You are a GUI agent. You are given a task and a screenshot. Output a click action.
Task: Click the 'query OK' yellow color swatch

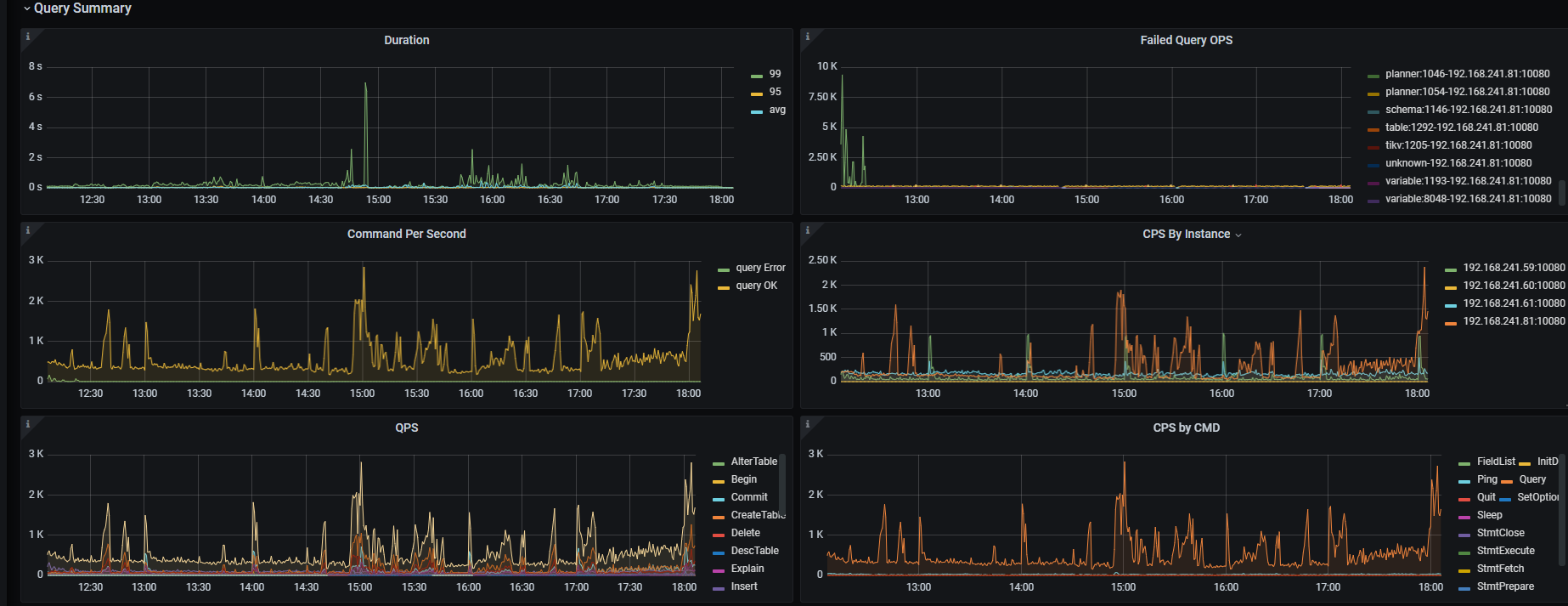[x=724, y=287]
